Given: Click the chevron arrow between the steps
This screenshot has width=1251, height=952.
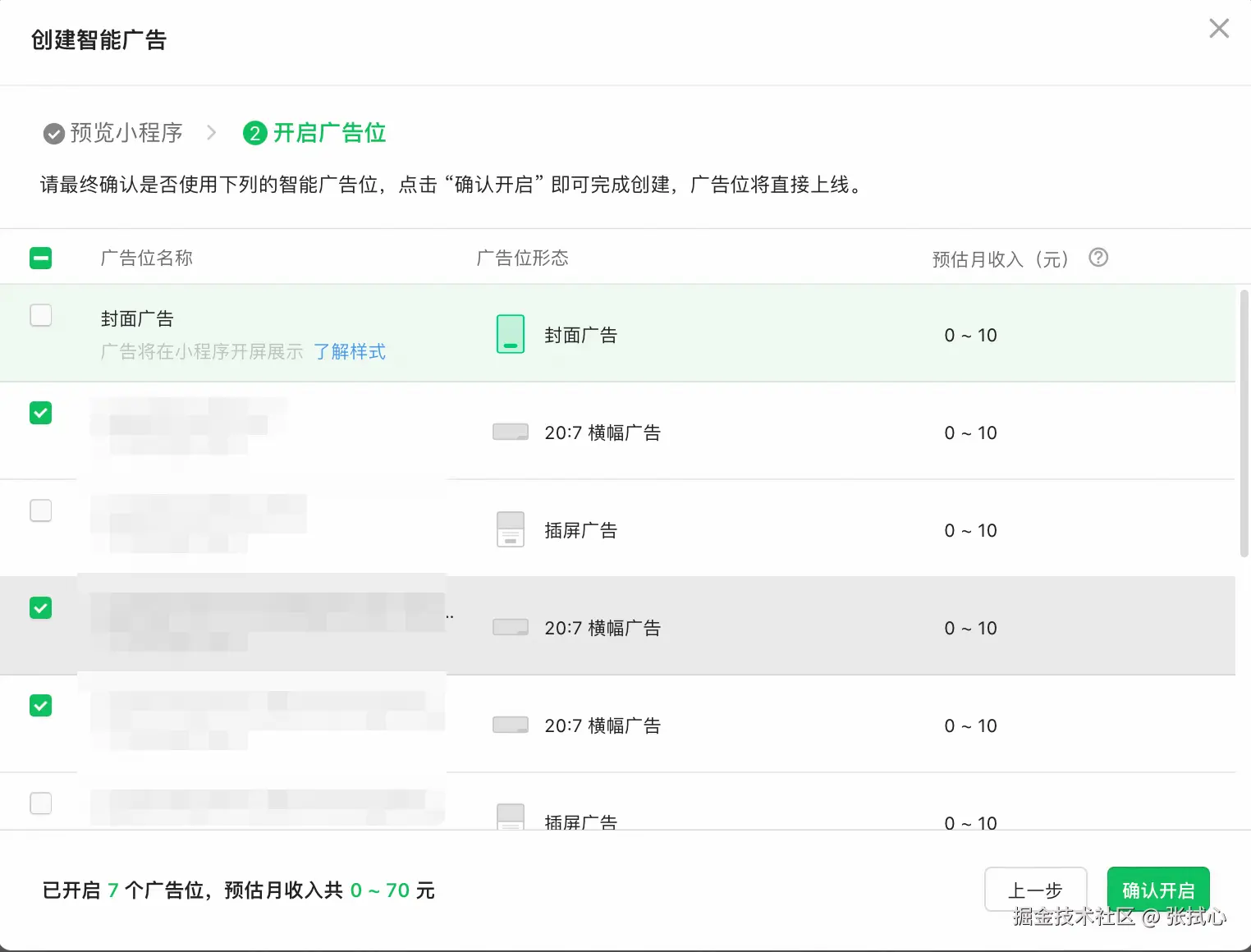Looking at the screenshot, I should [212, 133].
